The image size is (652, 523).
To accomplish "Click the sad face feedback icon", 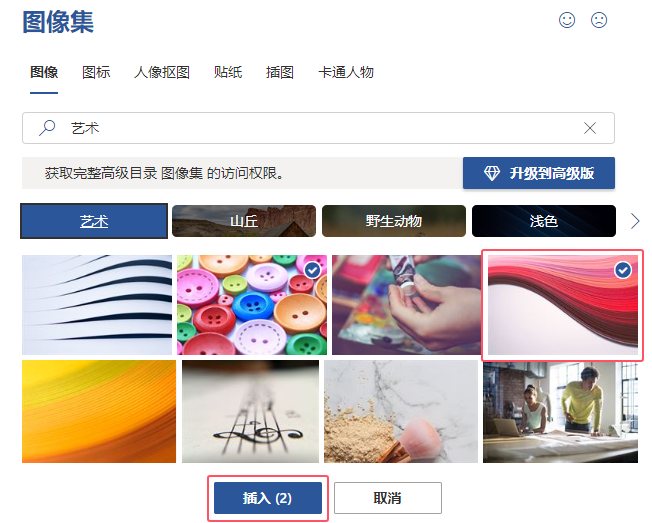I will pos(599,20).
